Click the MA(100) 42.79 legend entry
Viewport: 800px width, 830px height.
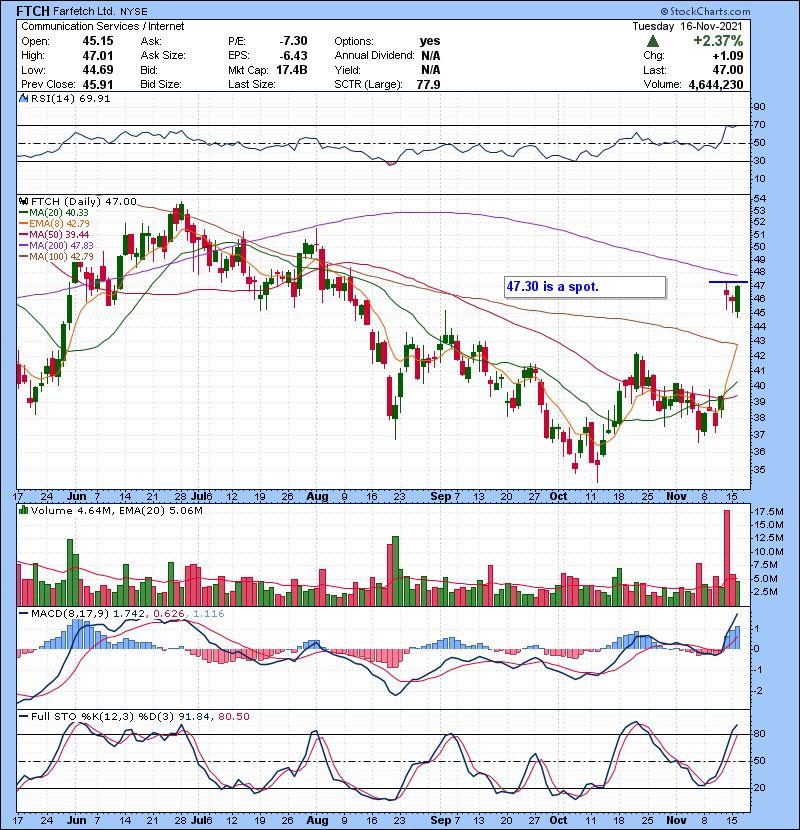(57, 257)
